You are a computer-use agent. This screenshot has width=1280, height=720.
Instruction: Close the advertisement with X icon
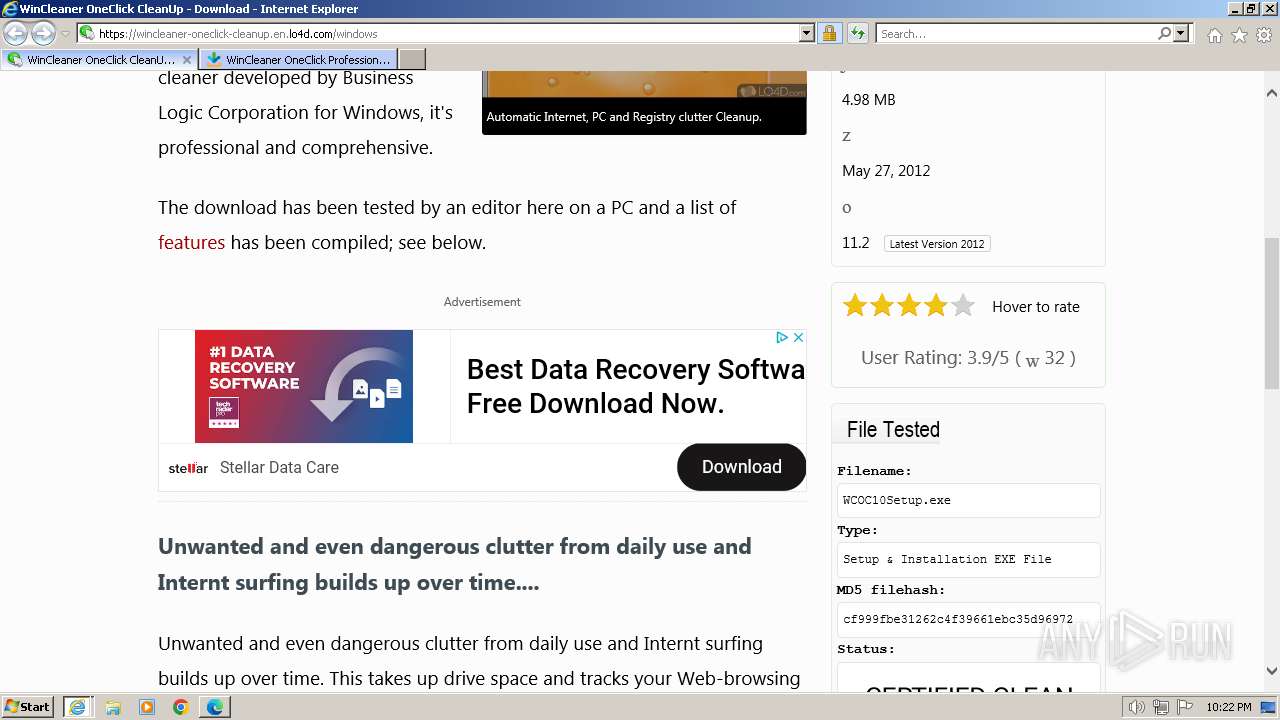pyautogui.click(x=798, y=338)
